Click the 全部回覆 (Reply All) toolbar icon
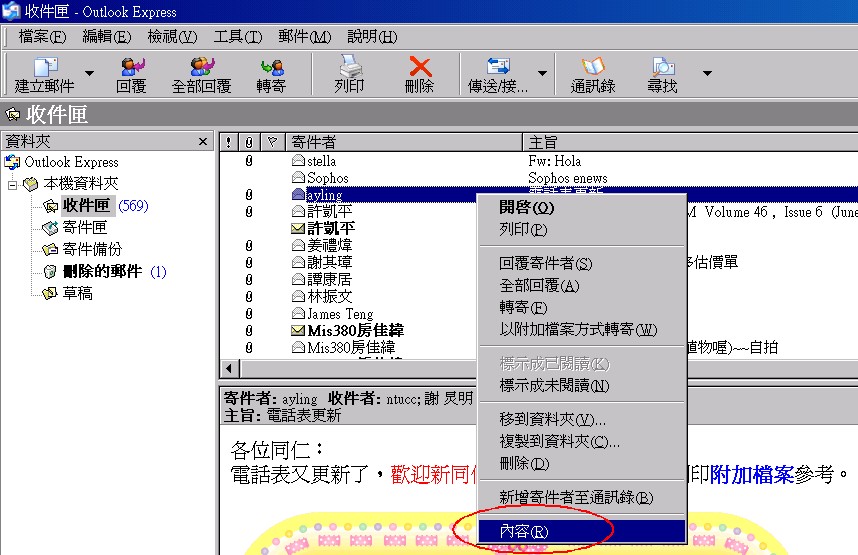 pos(201,67)
